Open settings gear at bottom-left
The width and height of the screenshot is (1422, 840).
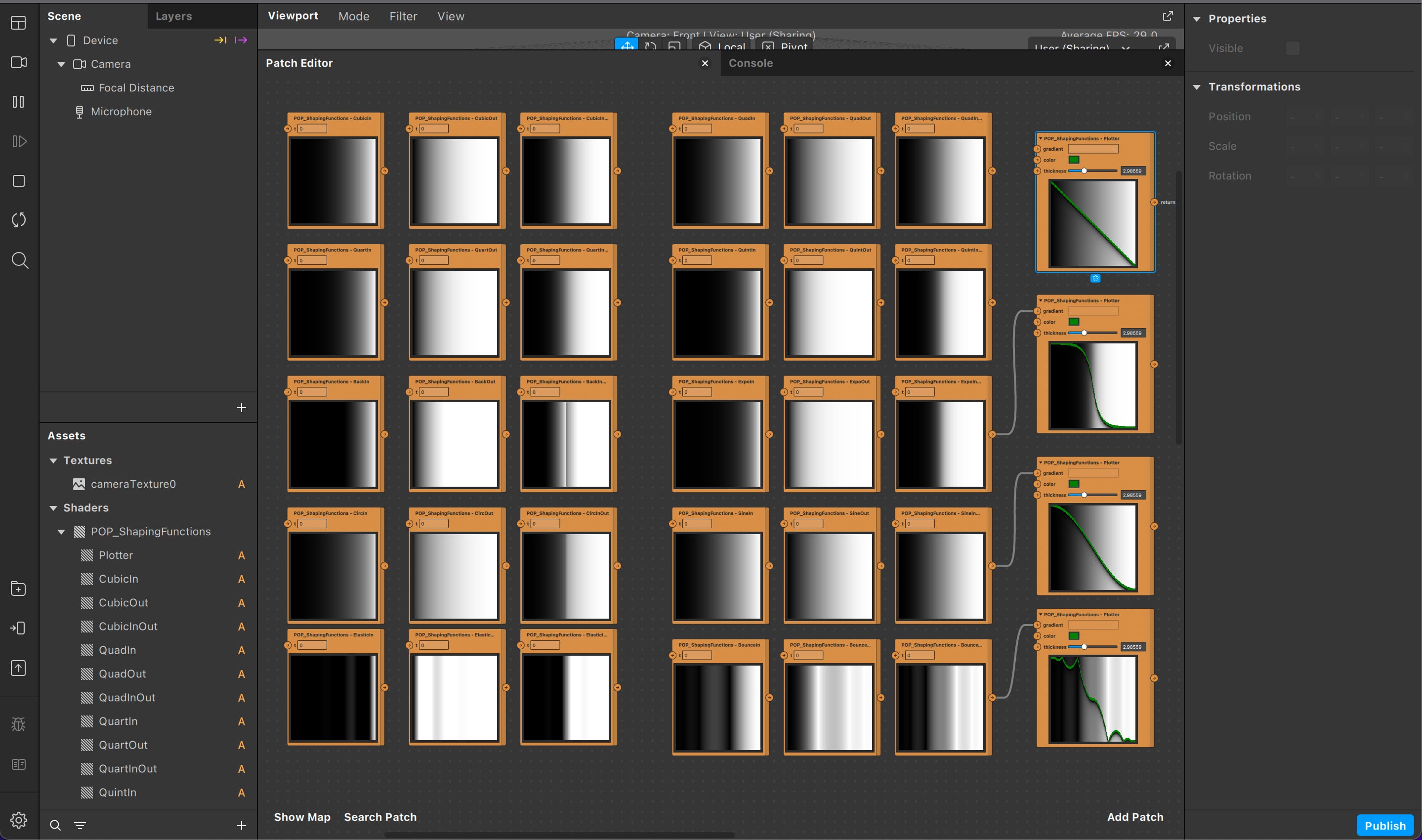tap(18, 820)
